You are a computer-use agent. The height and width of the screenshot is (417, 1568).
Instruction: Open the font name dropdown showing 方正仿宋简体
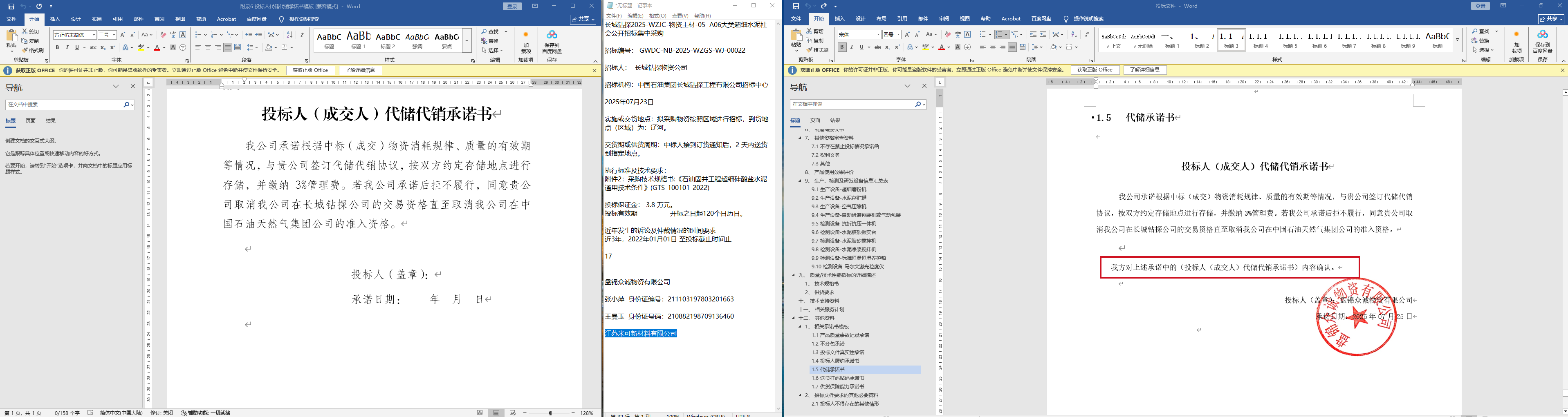click(x=94, y=35)
